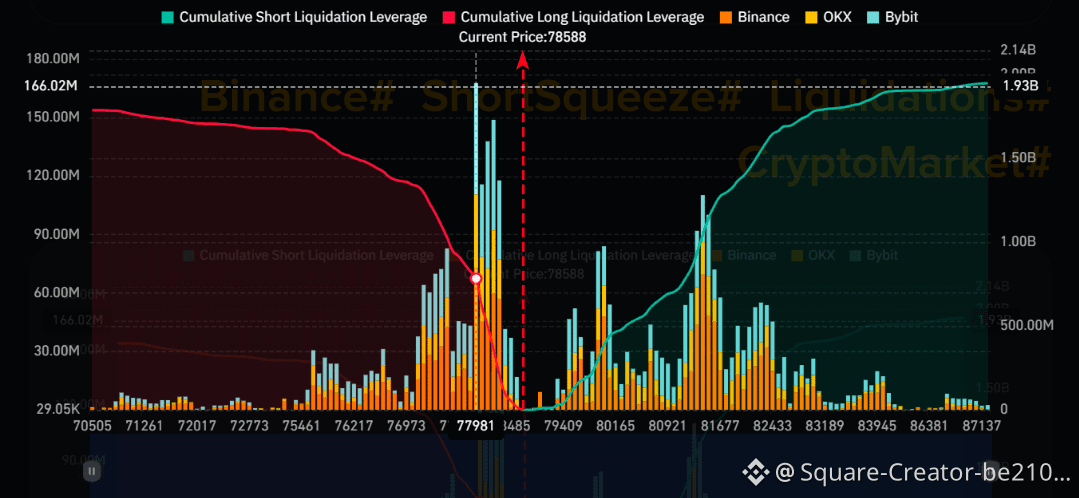Image resolution: width=1079 pixels, height=498 pixels.
Task: Click the 500.00M right axis label
Action: [1028, 325]
